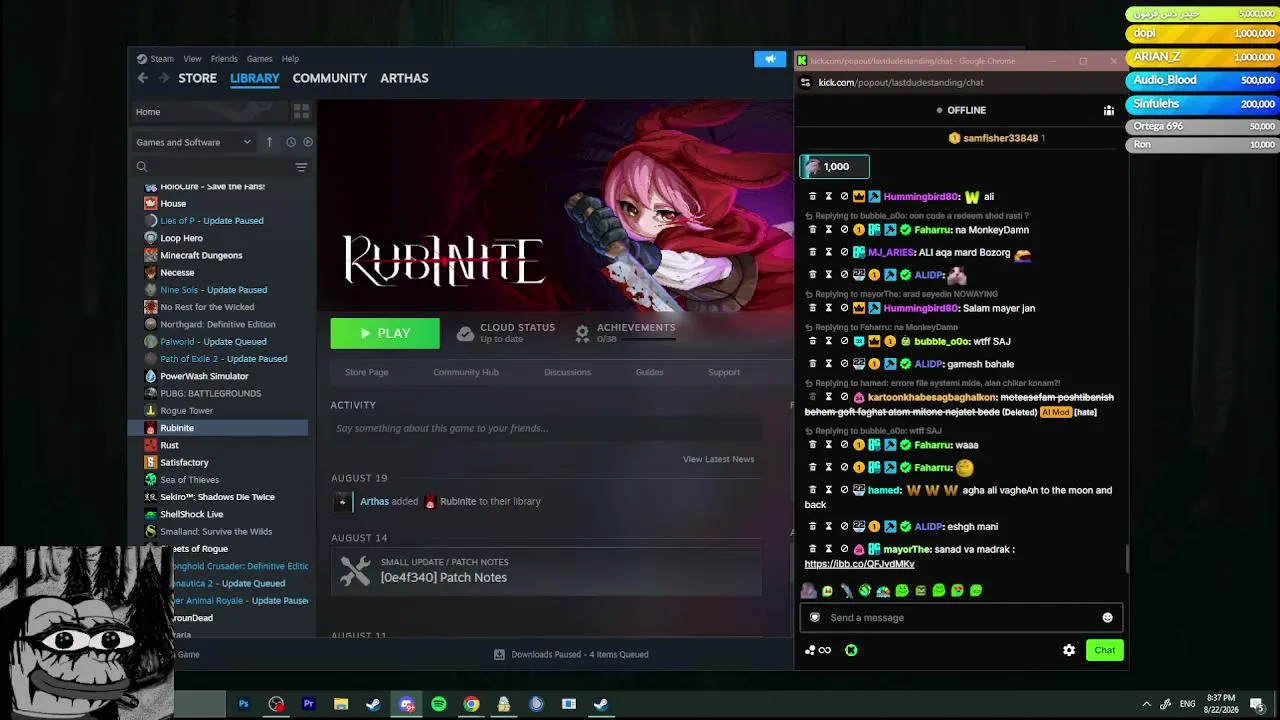
Task: Delete Hummingbird80's 'ali' message via trash icon
Action: pos(812,197)
